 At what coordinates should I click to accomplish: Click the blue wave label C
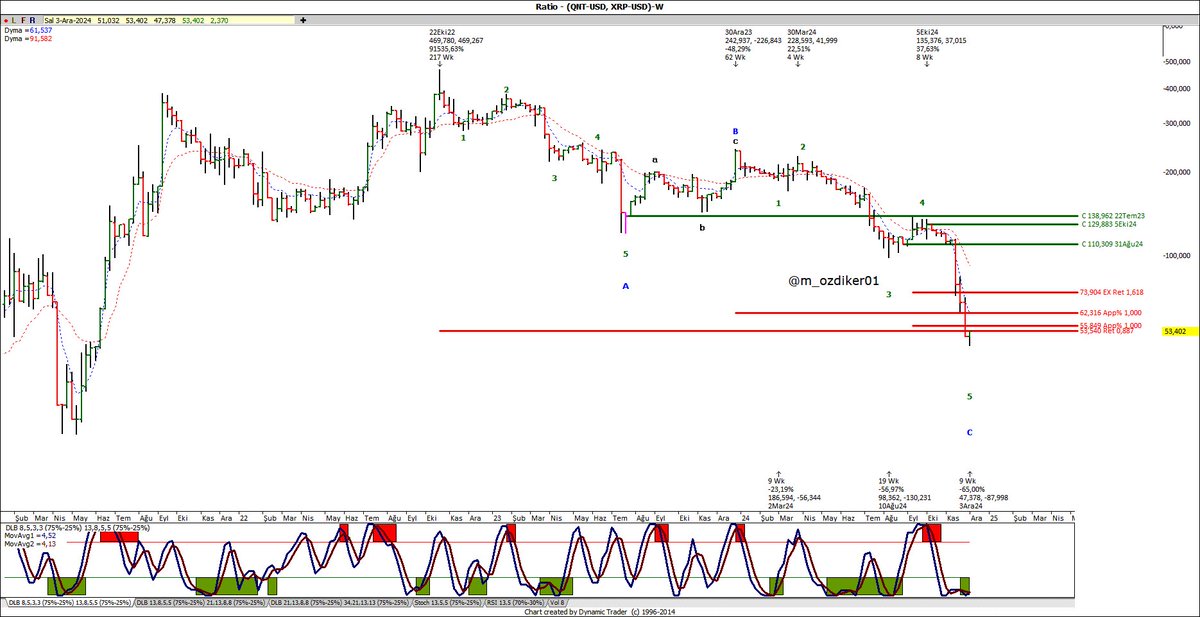coord(969,432)
